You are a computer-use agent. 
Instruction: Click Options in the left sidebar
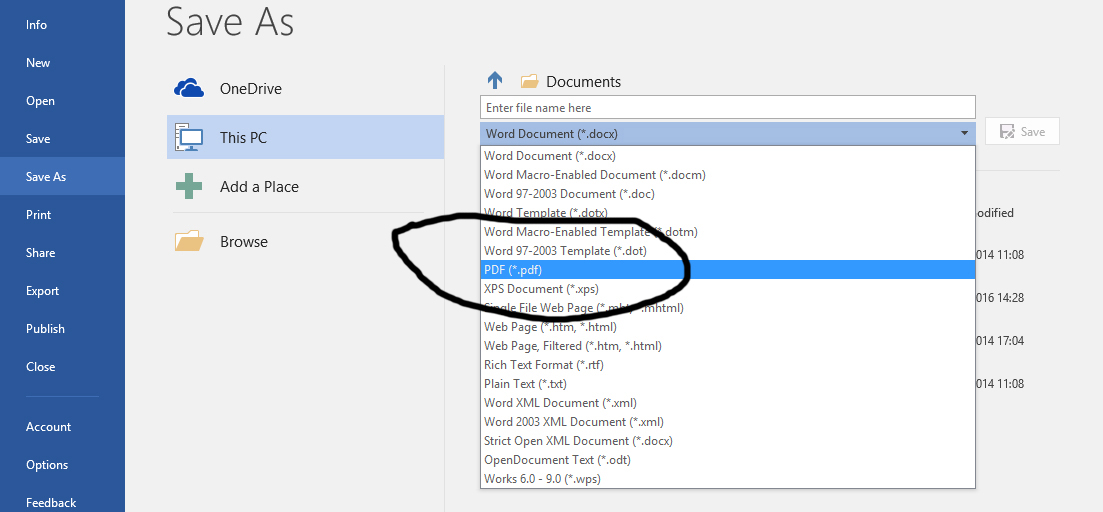tap(47, 465)
